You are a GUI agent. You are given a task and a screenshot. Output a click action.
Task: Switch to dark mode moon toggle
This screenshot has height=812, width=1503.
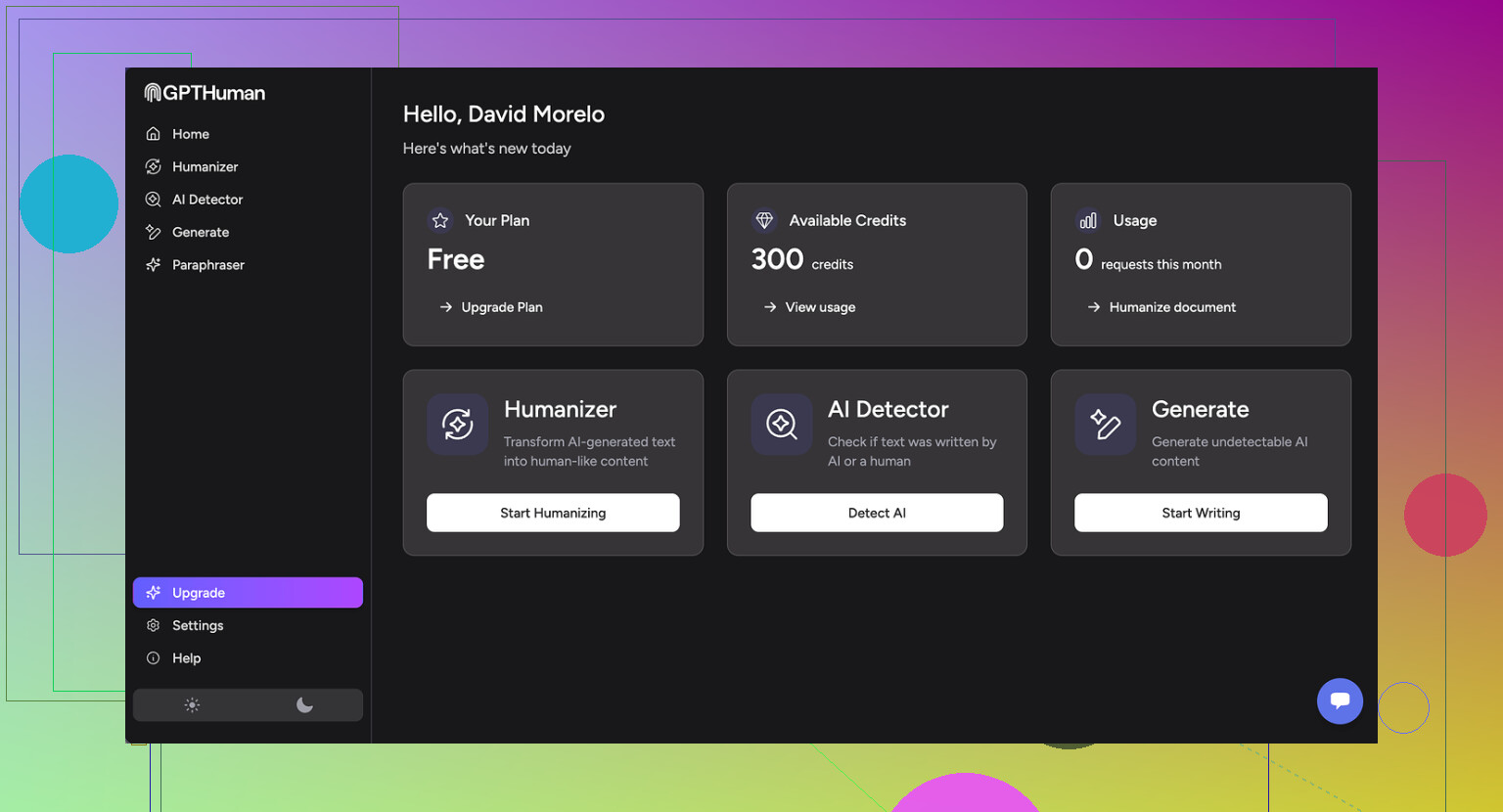(x=304, y=705)
